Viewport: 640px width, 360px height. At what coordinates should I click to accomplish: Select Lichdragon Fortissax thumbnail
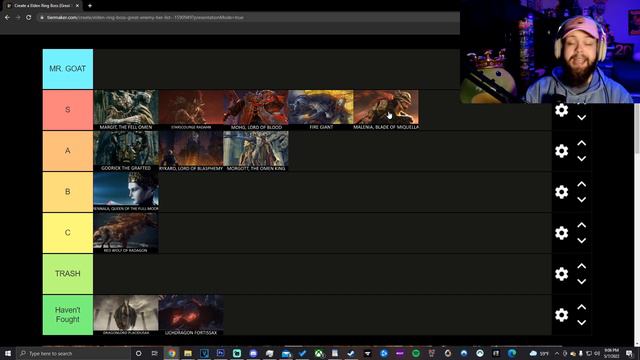[x=191, y=315]
